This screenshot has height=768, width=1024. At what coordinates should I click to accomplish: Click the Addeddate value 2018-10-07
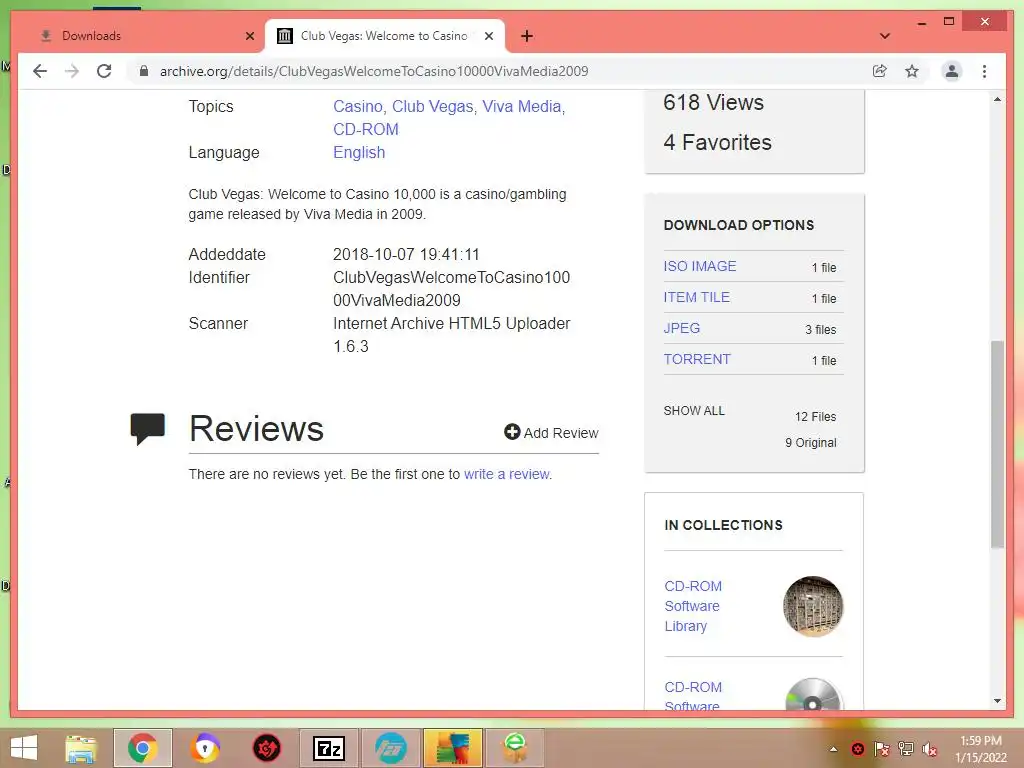[x=406, y=254]
